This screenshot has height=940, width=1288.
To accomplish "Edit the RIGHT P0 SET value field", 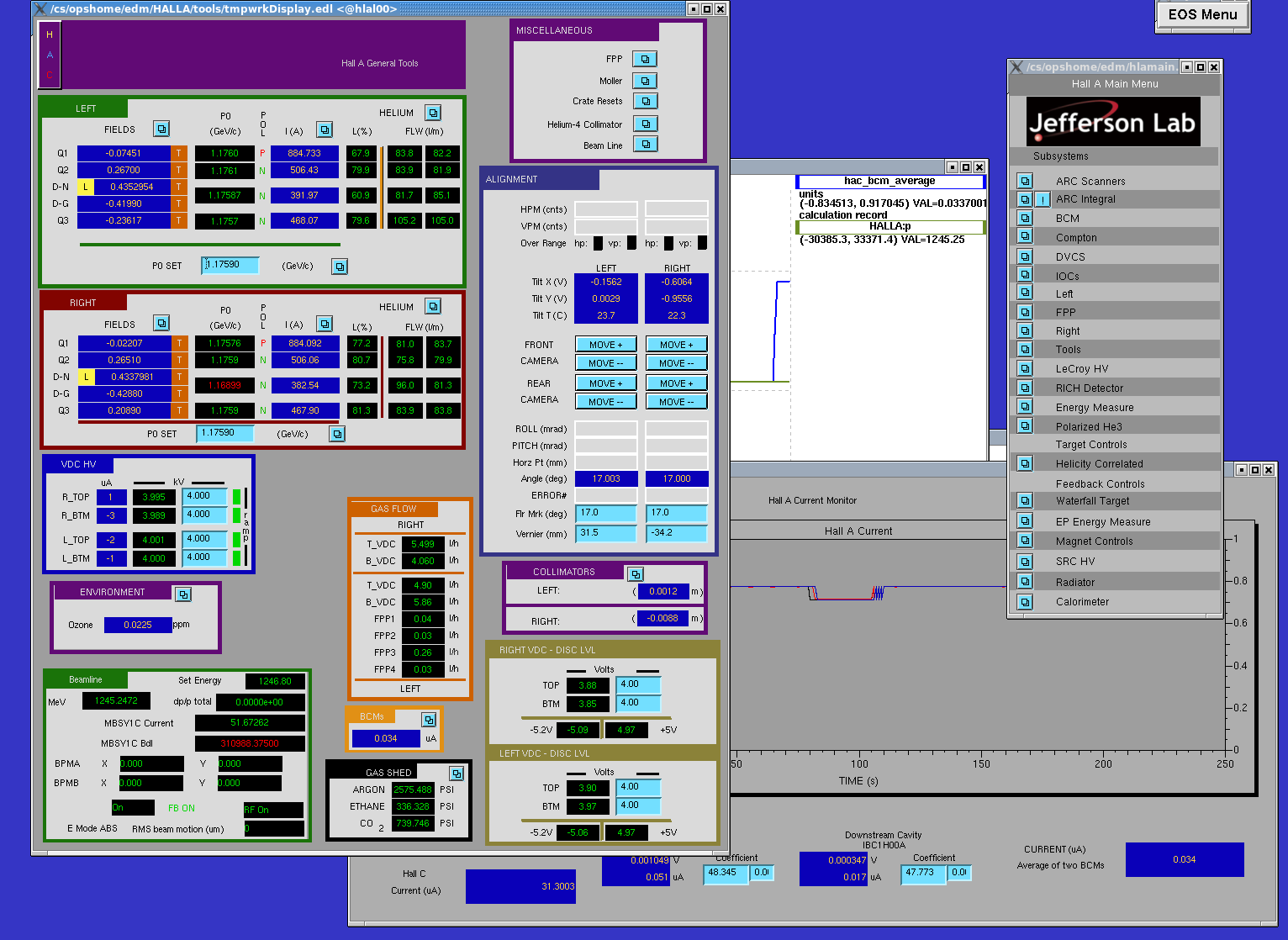I will (x=225, y=433).
